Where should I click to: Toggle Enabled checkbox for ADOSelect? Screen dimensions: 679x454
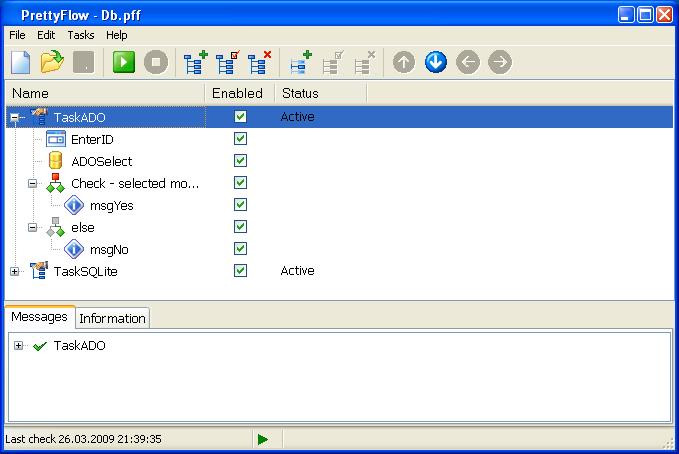tap(240, 161)
